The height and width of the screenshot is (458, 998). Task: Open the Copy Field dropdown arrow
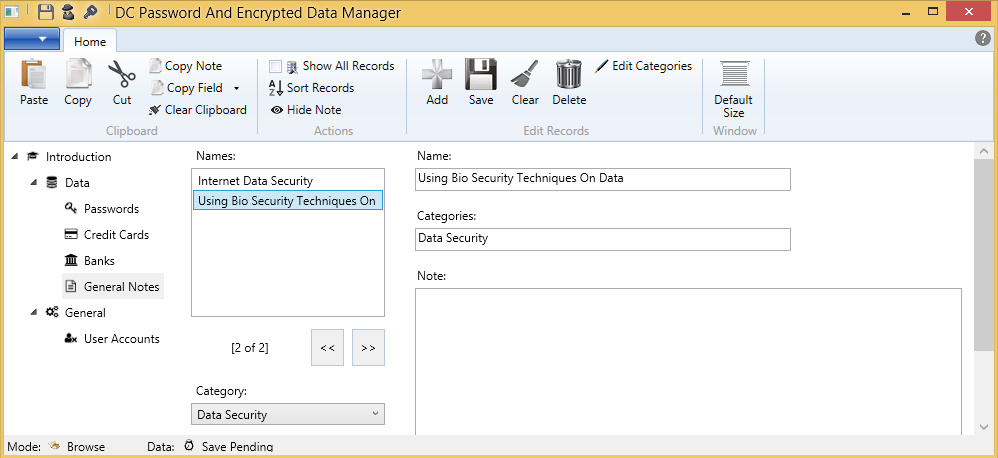point(236,88)
